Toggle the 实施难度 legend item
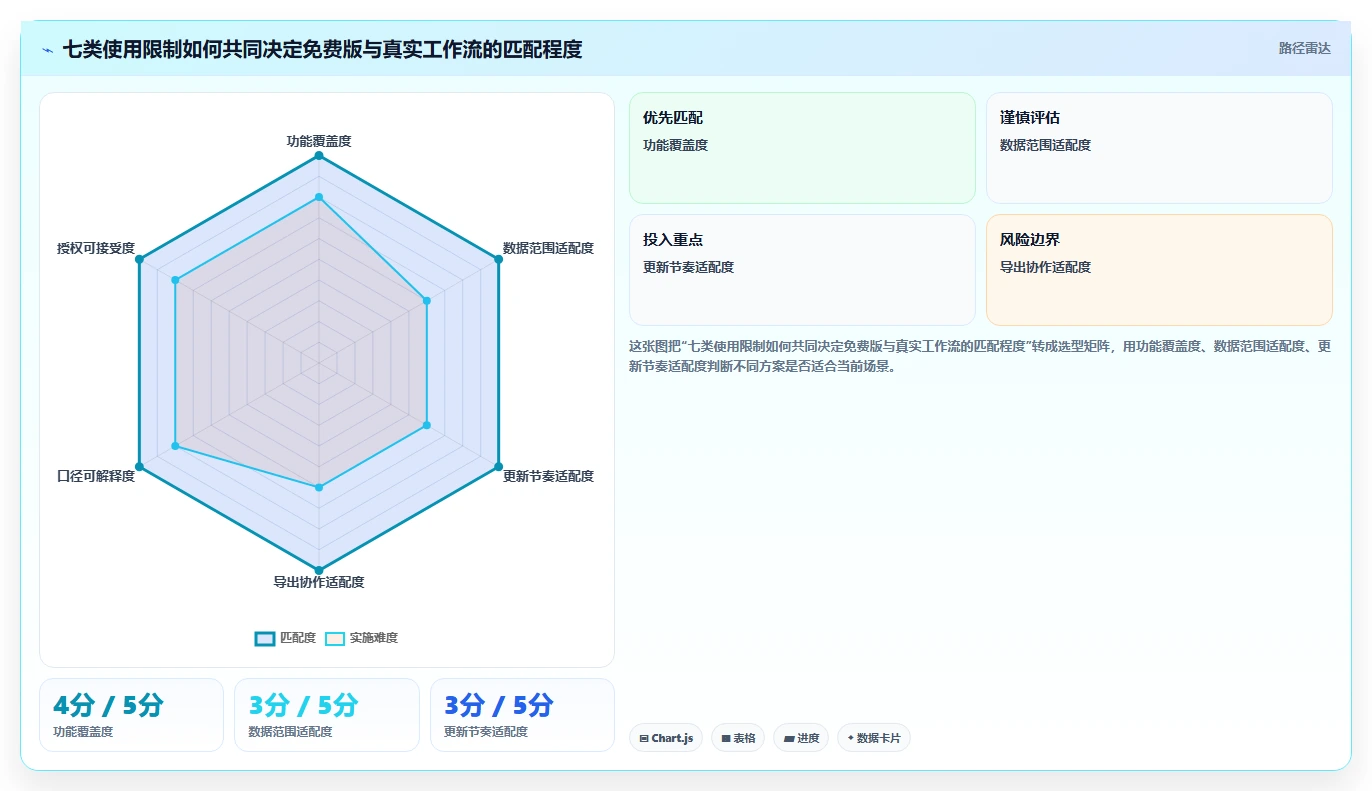 tap(362, 638)
